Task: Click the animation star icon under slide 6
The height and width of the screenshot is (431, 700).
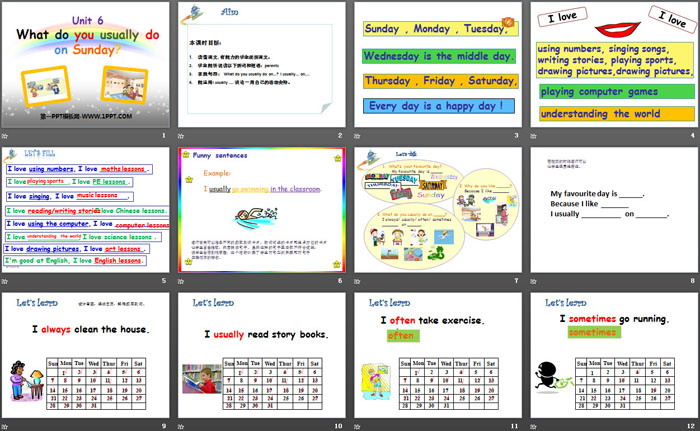Action: click(181, 281)
